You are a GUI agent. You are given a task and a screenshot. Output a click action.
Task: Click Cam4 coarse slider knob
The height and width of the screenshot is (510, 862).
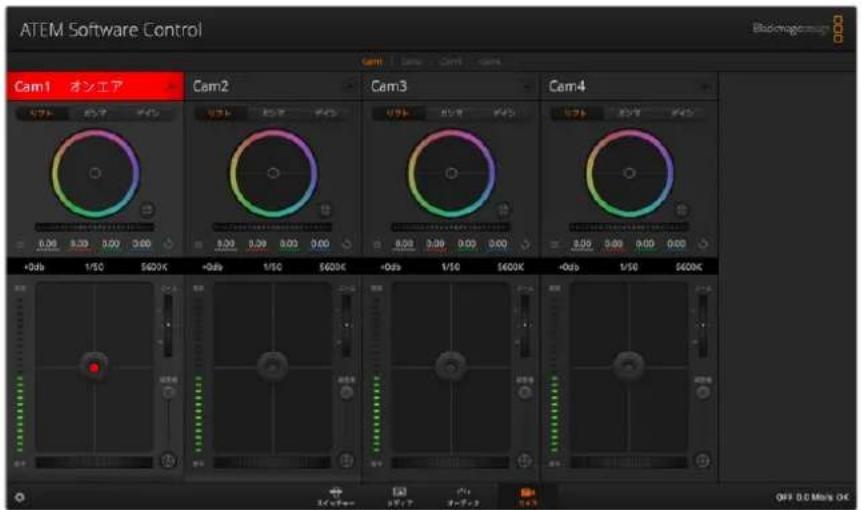pyautogui.click(x=703, y=392)
